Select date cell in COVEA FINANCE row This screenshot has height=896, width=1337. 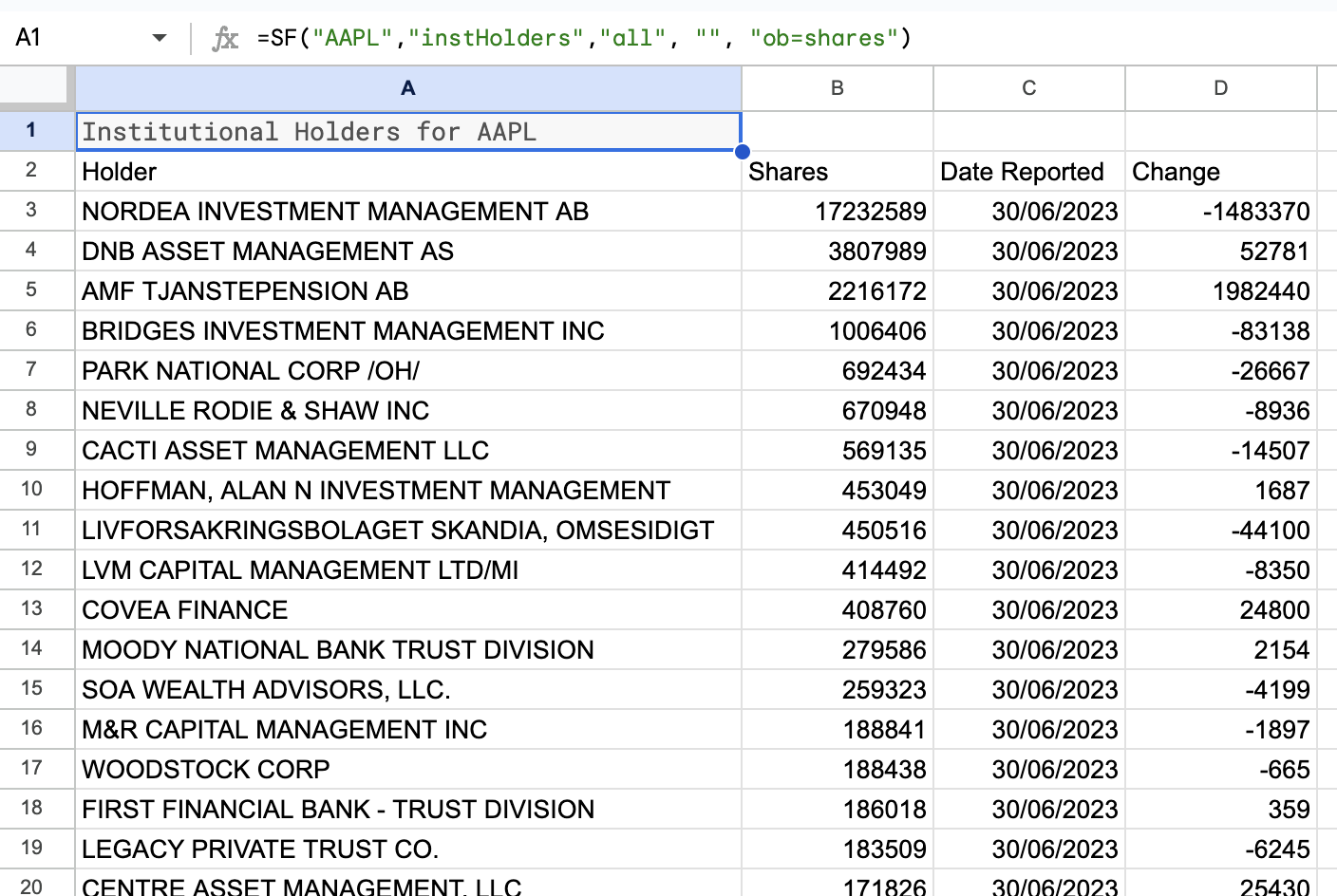coord(1029,610)
